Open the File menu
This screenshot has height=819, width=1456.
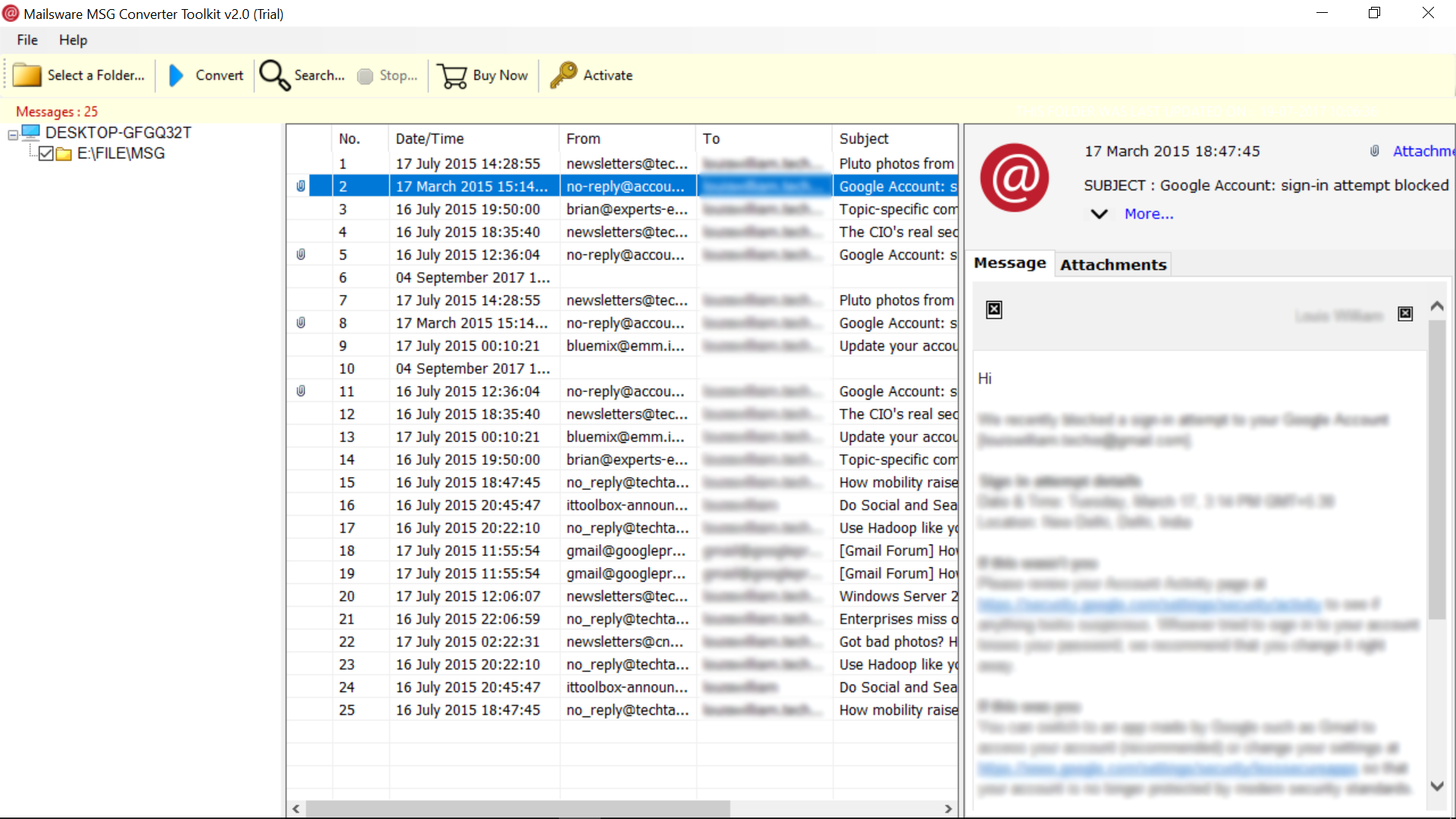26,40
